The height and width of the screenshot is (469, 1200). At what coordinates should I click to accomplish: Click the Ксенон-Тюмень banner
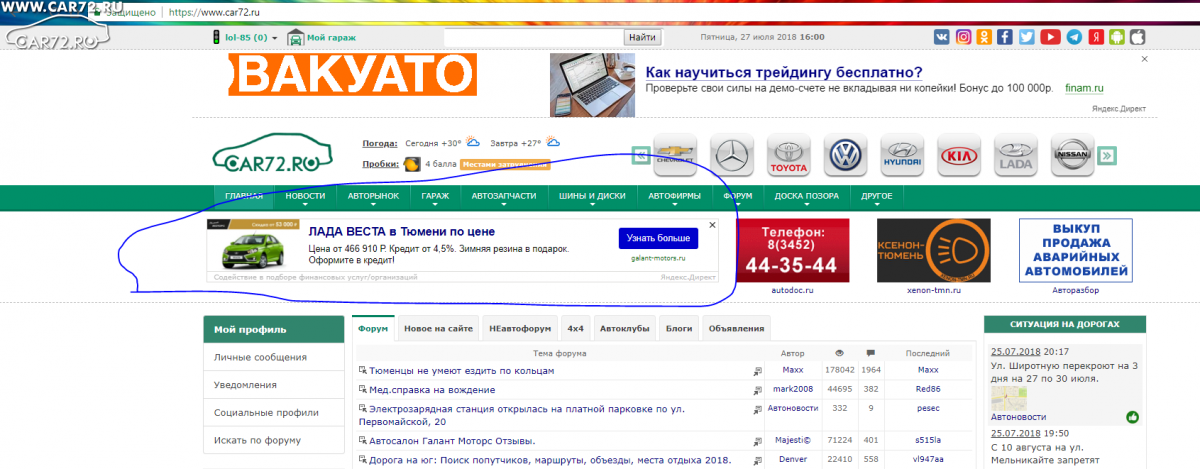(934, 250)
